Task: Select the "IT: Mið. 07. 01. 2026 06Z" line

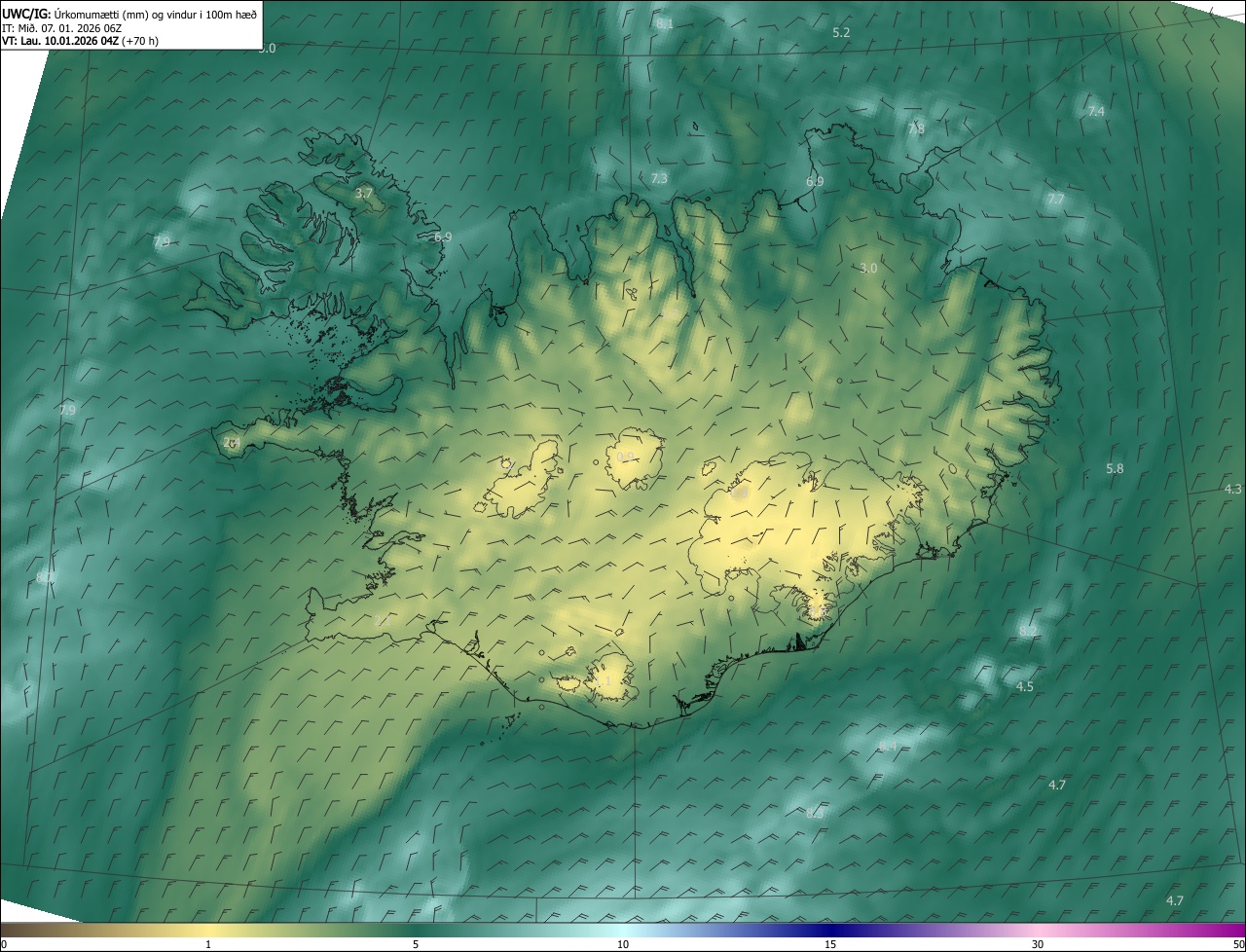Action: (x=61, y=27)
